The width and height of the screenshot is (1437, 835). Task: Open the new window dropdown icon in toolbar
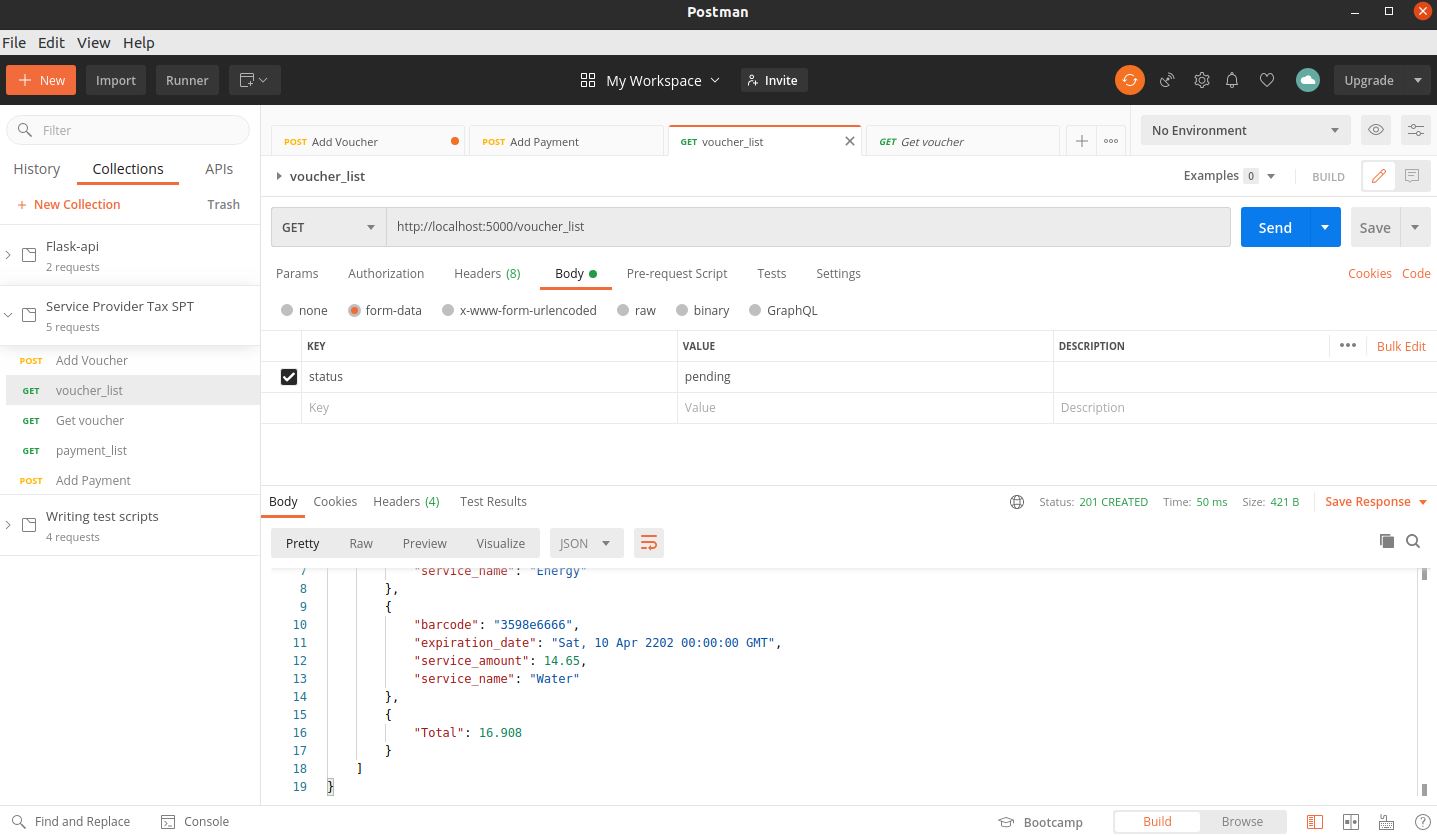point(254,80)
